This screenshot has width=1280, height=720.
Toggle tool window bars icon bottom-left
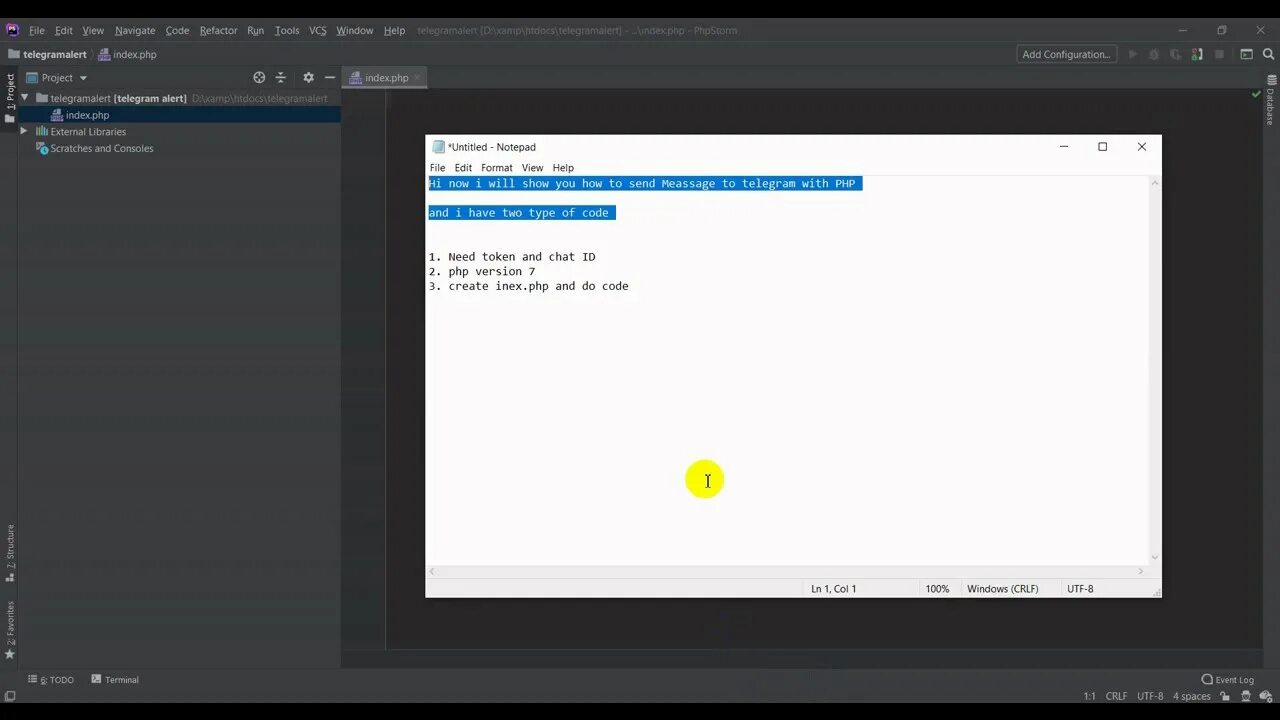10,696
